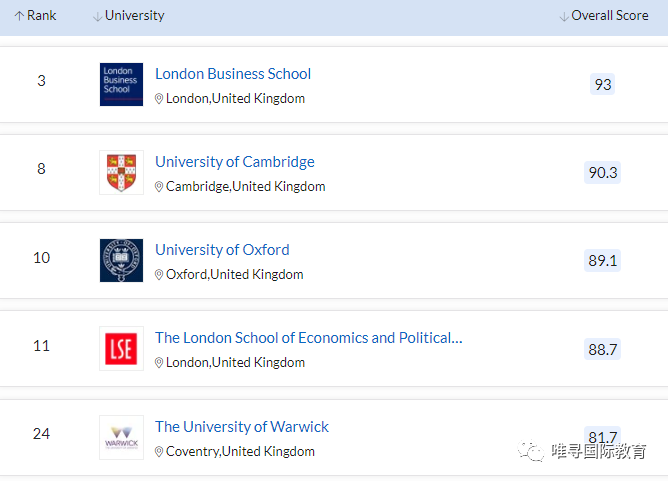
Task: Click the rank 24 cell
Action: coord(41,434)
